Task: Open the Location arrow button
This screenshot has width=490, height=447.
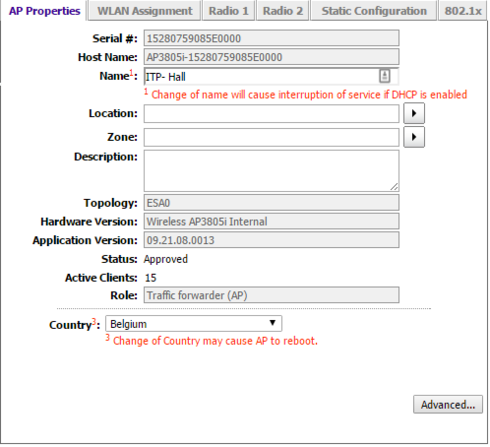Action: point(414,113)
